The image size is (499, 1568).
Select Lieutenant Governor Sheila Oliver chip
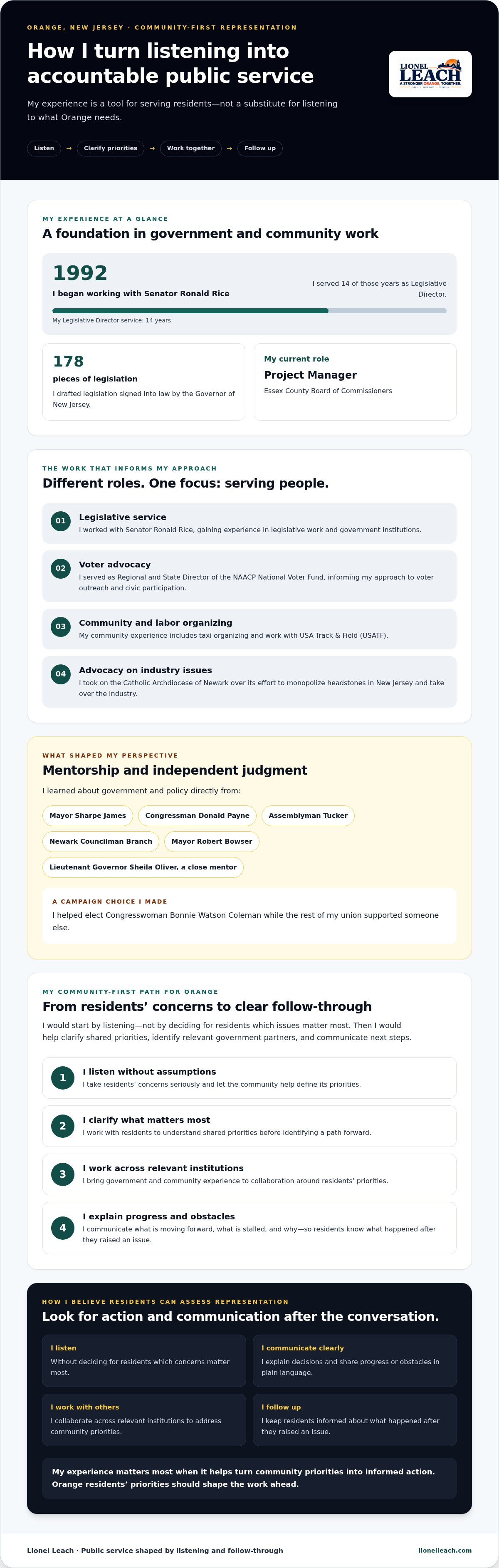tap(143, 867)
